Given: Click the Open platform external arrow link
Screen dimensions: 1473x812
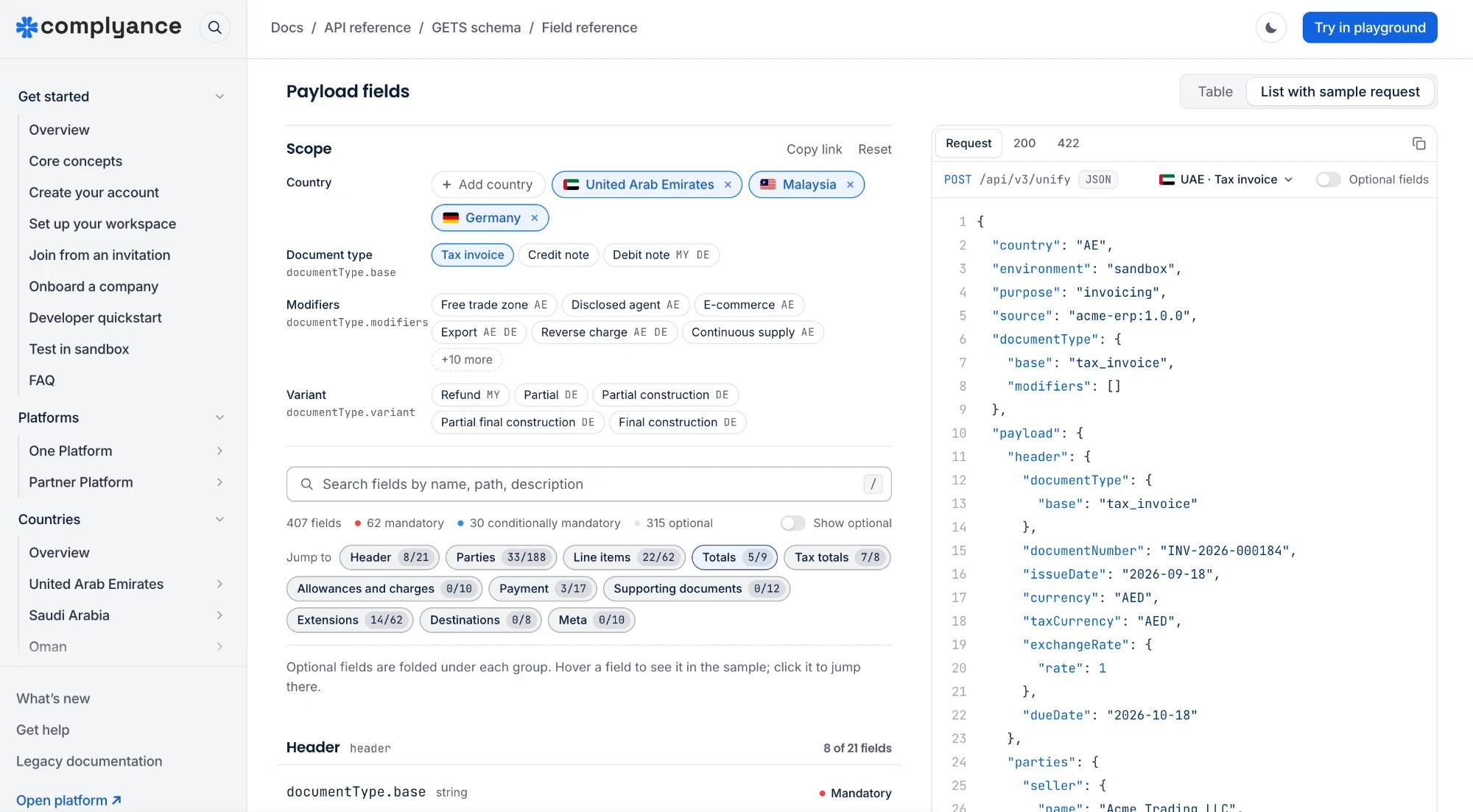Looking at the screenshot, I should tap(68, 800).
